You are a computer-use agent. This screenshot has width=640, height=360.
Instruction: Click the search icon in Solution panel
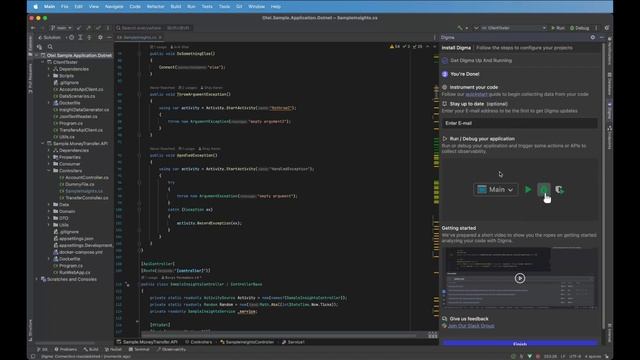coord(50,47)
